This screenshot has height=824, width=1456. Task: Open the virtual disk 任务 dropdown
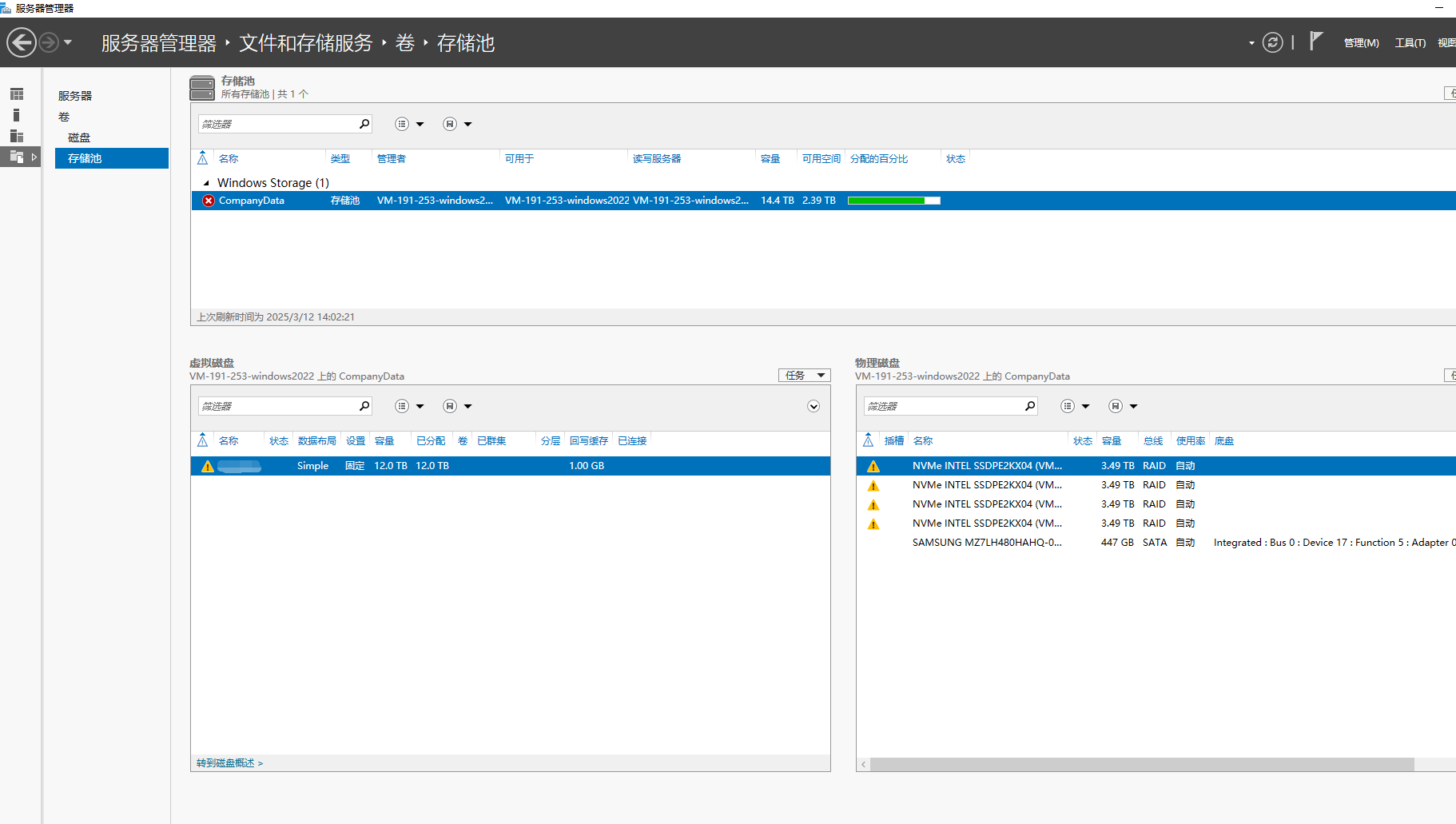click(x=805, y=376)
